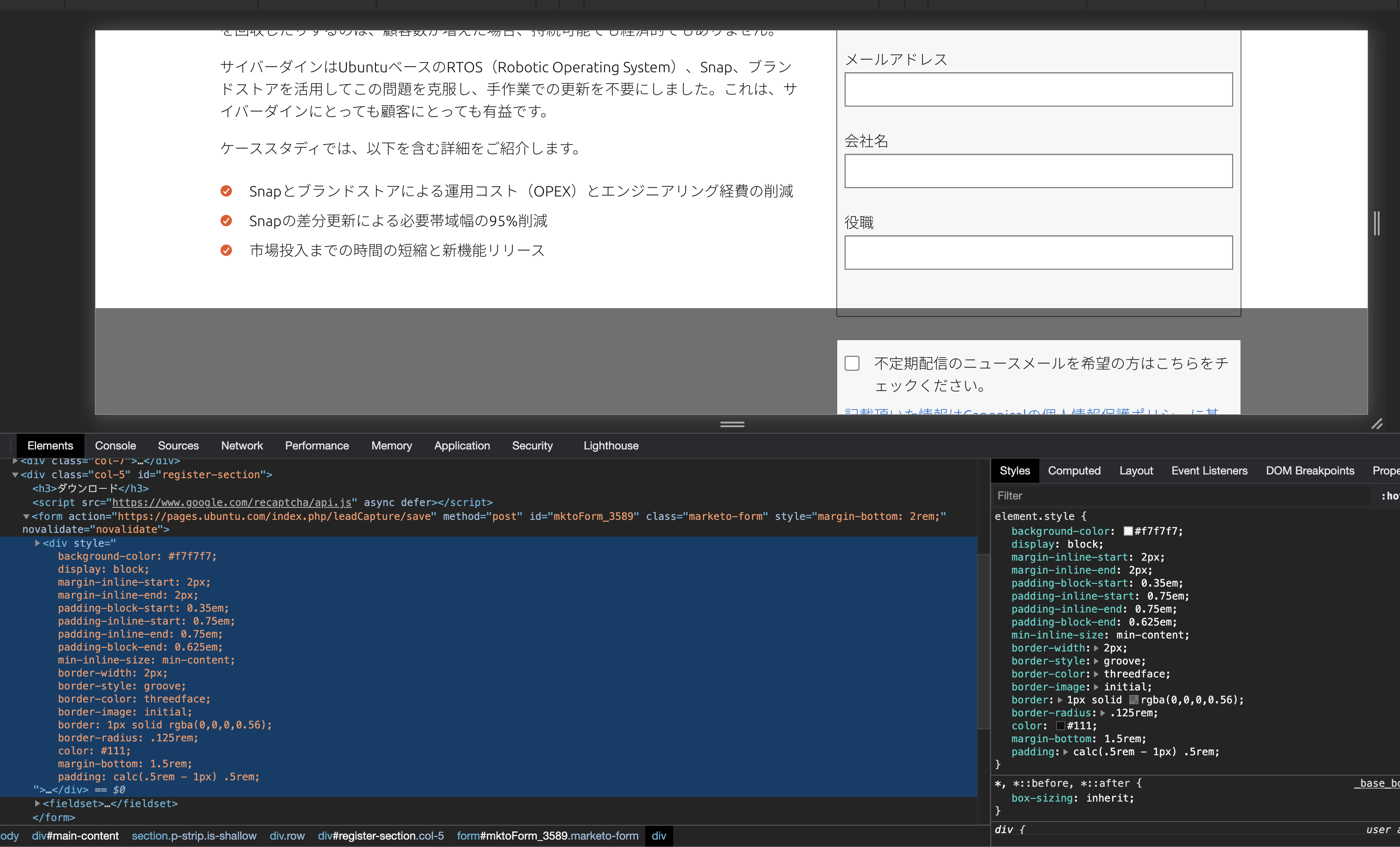Check the newsletter subscription checkbox

852,363
